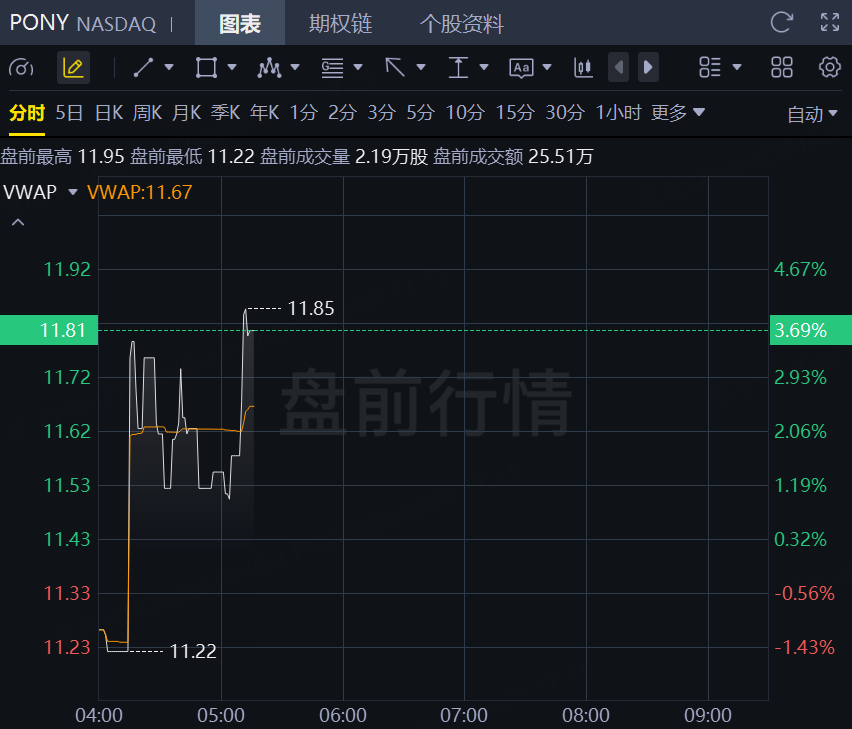Open chart settings gear
The image size is (852, 729).
point(829,67)
